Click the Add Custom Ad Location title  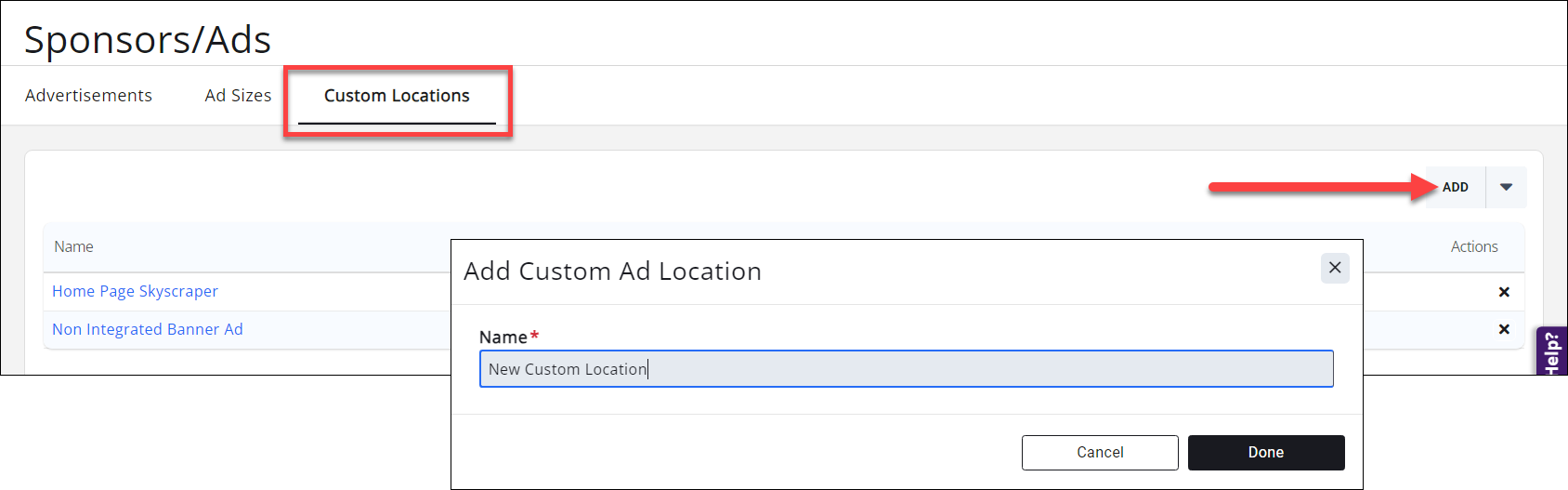(x=612, y=271)
